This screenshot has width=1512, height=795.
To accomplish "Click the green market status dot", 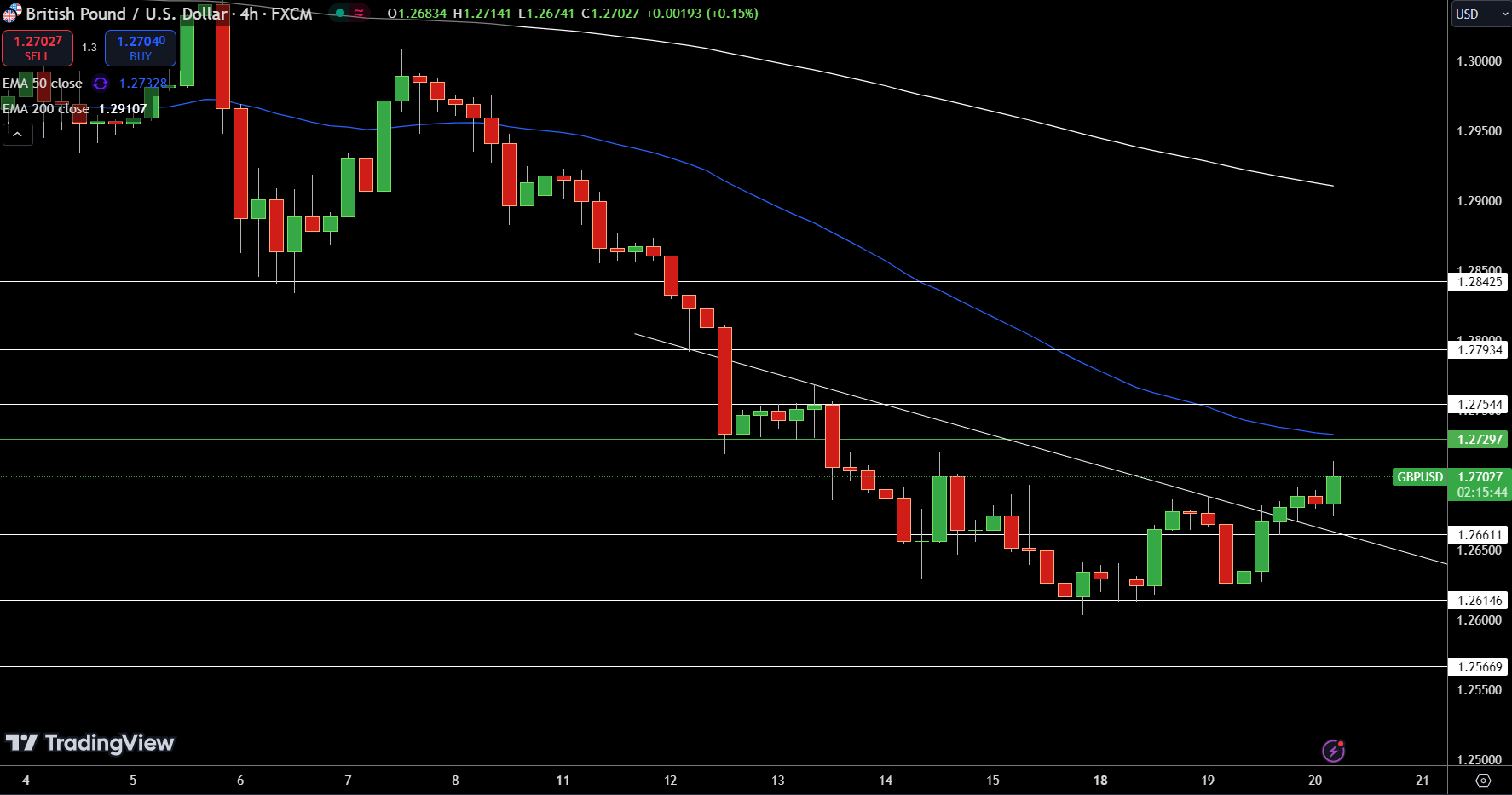I will pyautogui.click(x=340, y=13).
